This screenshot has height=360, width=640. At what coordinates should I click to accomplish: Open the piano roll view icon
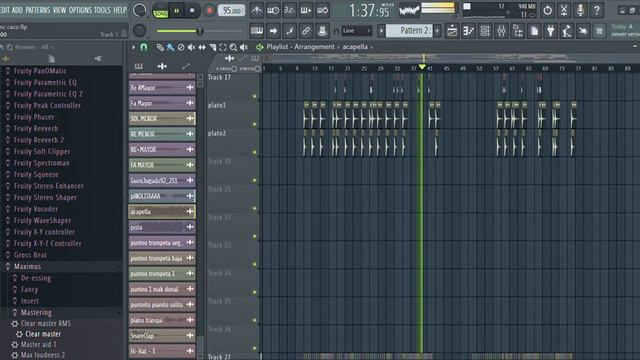469,31
